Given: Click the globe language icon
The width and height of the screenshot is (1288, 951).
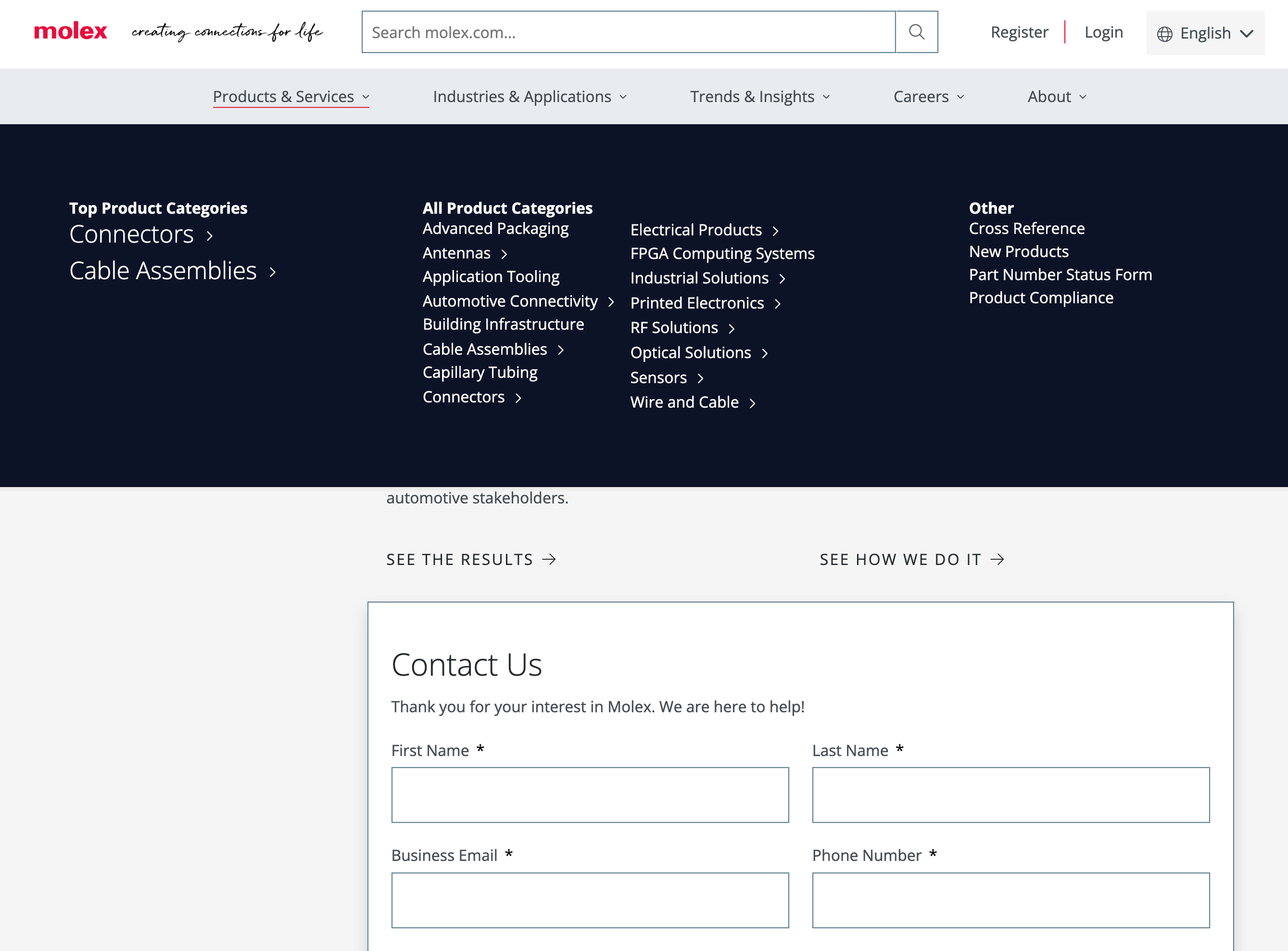Looking at the screenshot, I should (x=1164, y=34).
